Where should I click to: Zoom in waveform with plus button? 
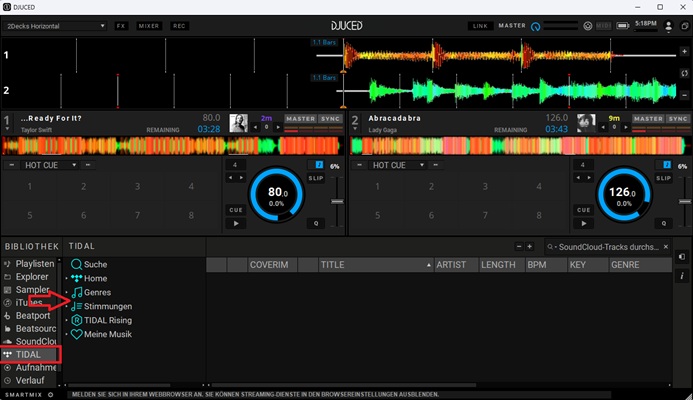(x=684, y=52)
